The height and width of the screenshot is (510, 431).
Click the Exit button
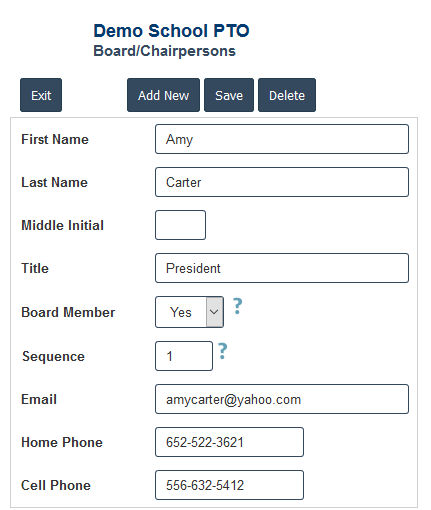coord(41,95)
